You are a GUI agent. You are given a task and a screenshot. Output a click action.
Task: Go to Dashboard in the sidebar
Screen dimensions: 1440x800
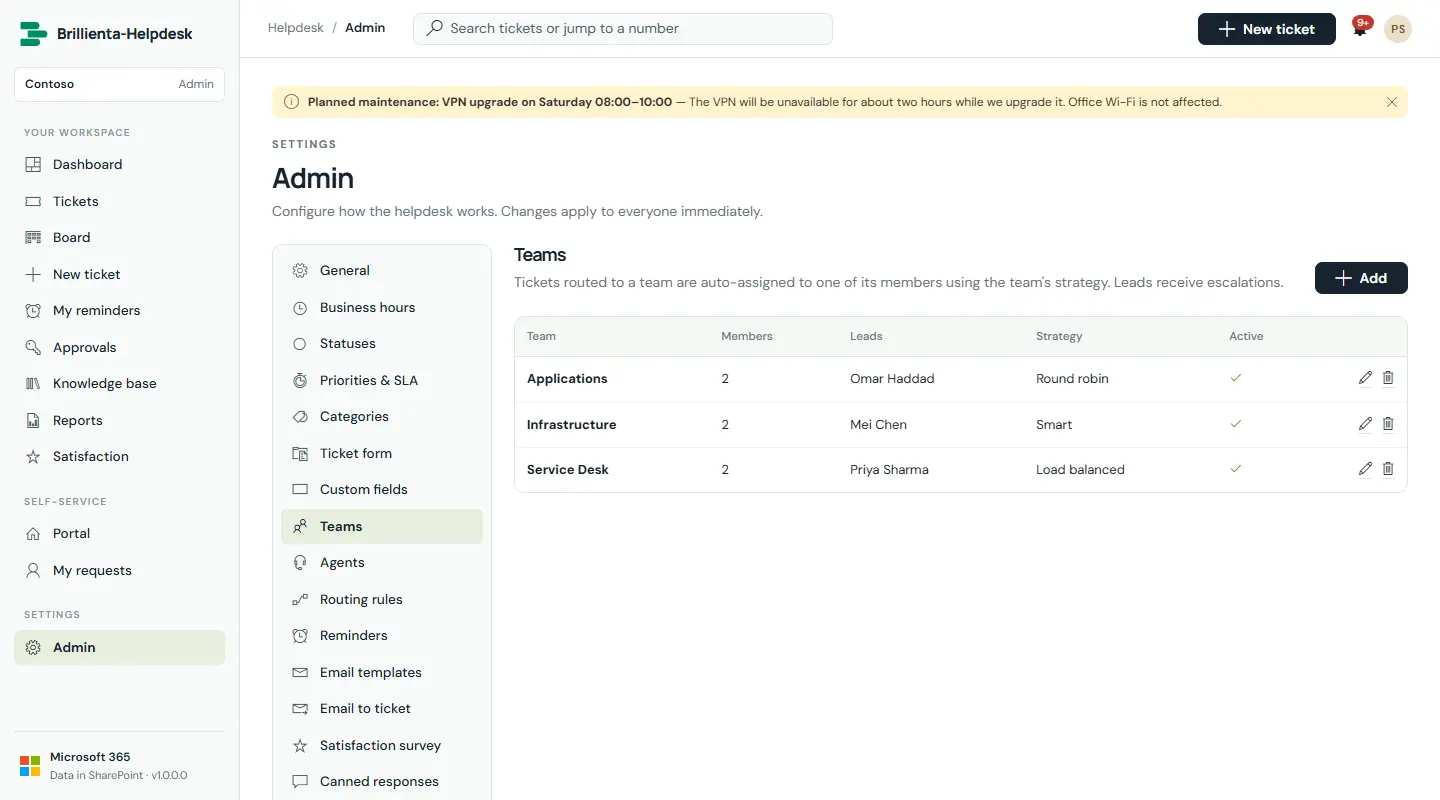[x=120, y=164]
